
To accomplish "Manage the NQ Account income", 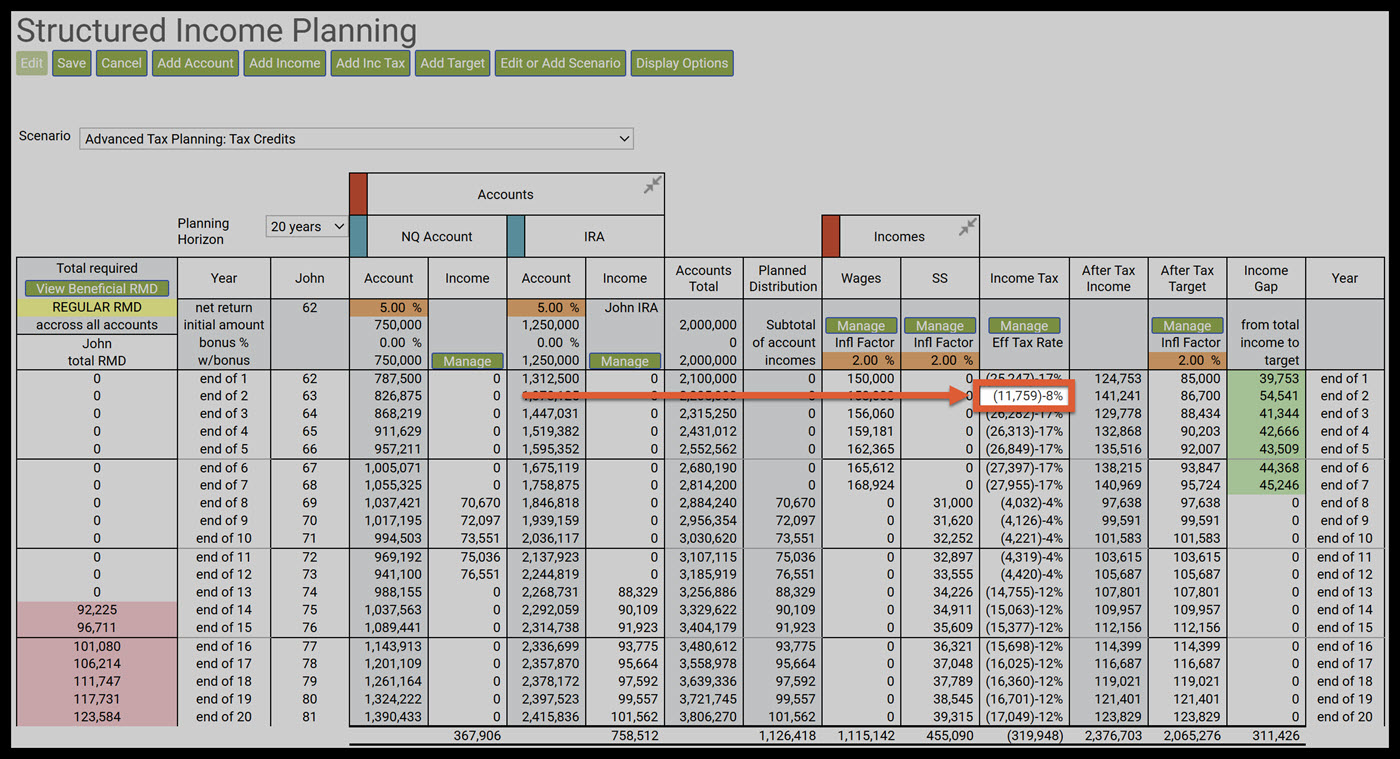I will (x=467, y=361).
